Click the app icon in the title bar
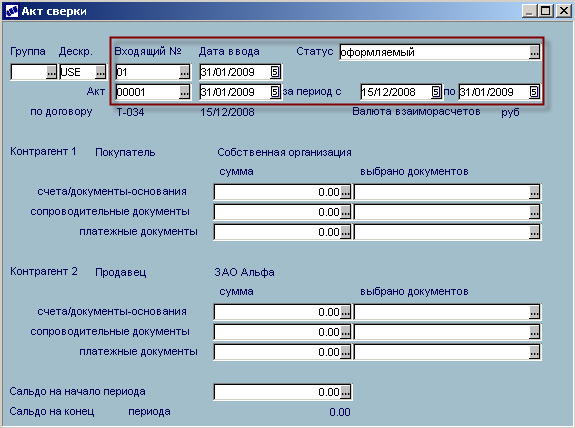Viewport: 575px width, 428px height. coord(11,11)
